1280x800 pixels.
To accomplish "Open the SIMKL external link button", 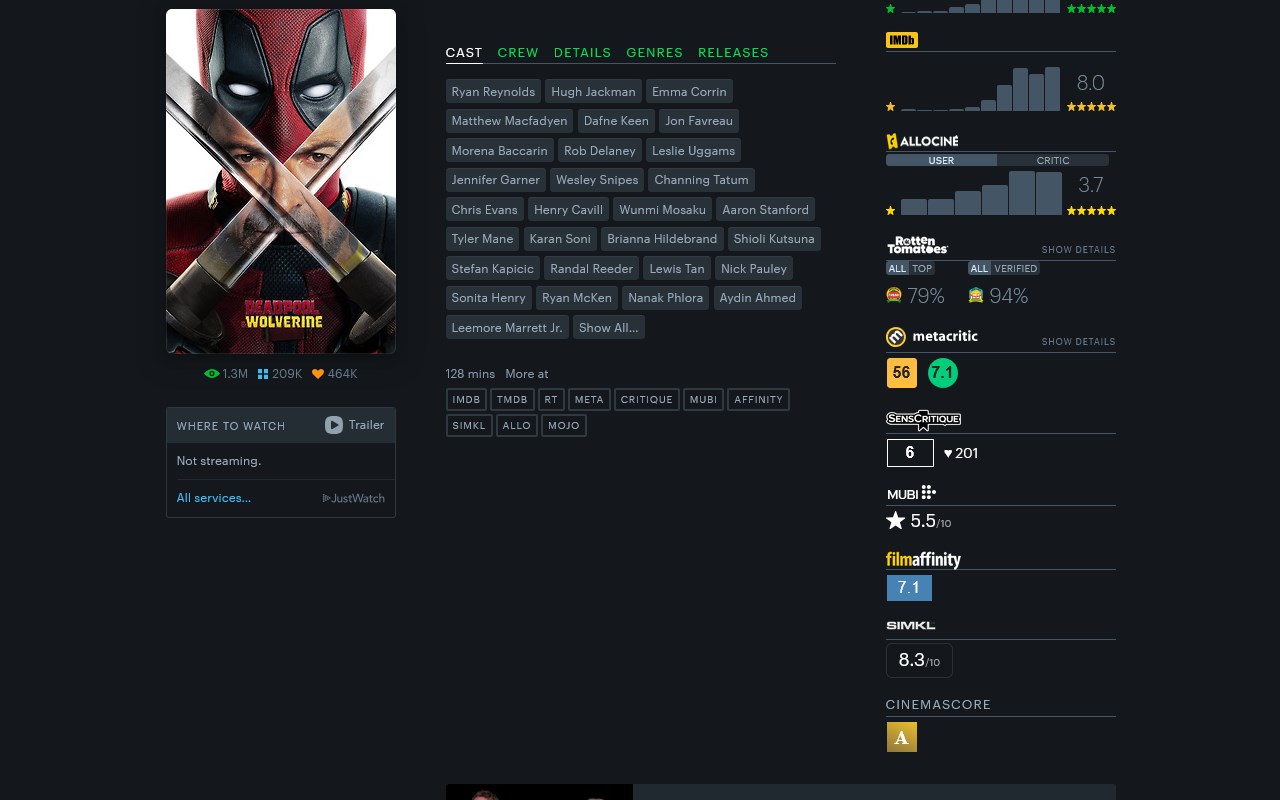I will (x=469, y=425).
